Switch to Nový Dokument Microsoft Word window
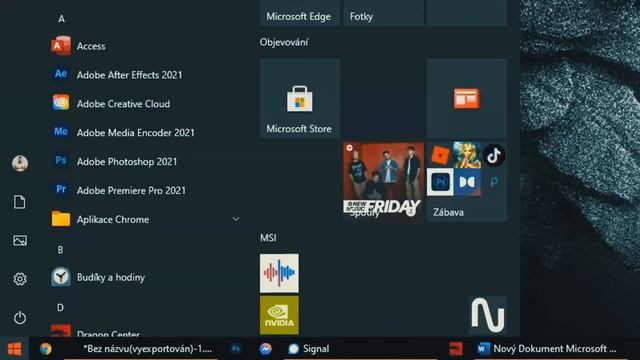This screenshot has height=360, width=640. [547, 349]
